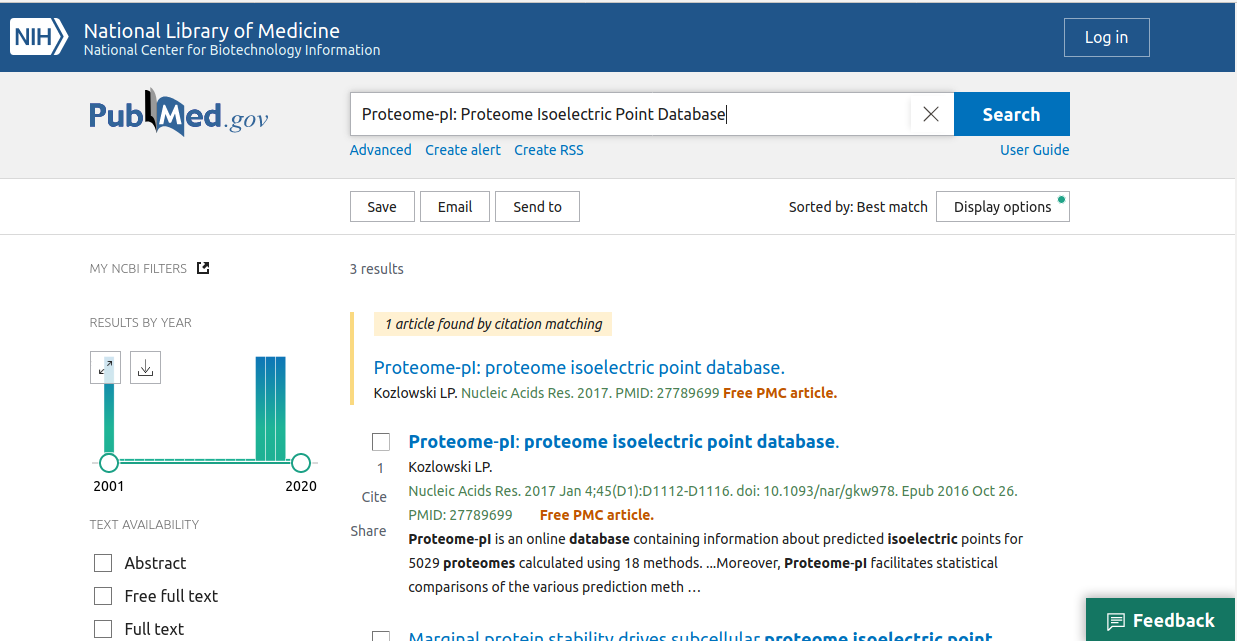This screenshot has width=1237, height=641.
Task: Click the 'Free PMC article.' label in the first result
Action: [x=597, y=515]
